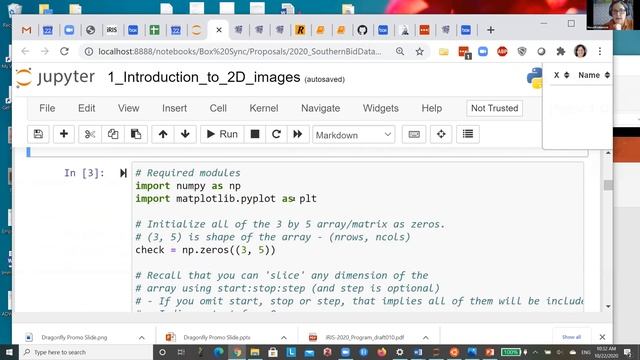This screenshot has width=640, height=360.
Task: Open the Widgets menu
Action: (380, 108)
